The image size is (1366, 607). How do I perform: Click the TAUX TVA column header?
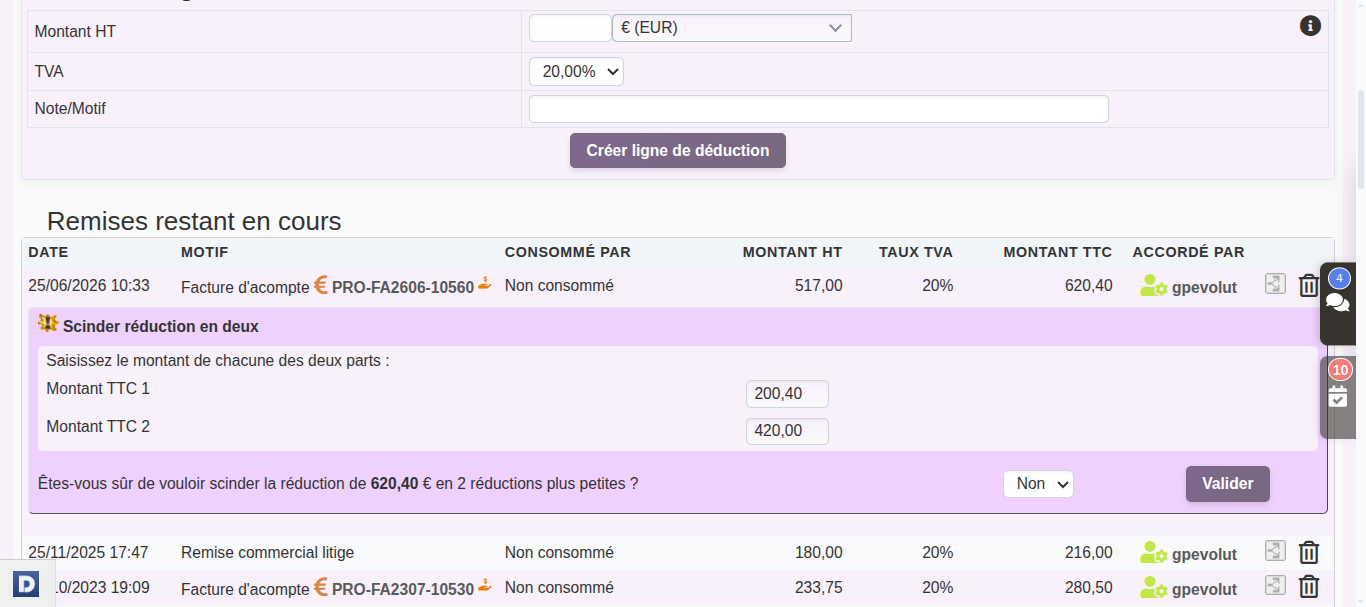pyautogui.click(x=916, y=252)
